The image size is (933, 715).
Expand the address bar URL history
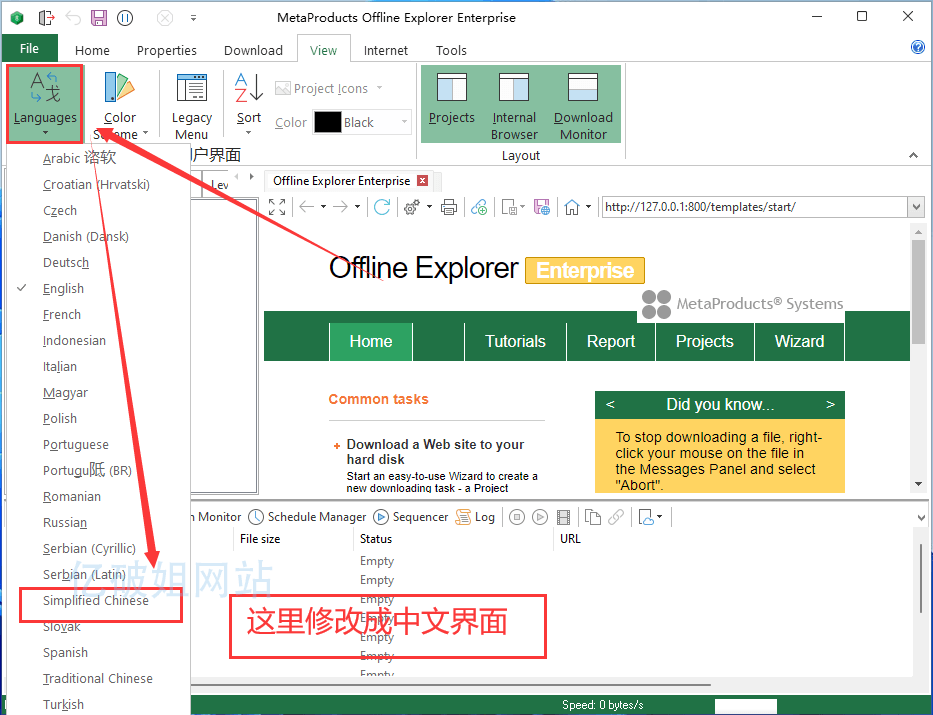[x=918, y=207]
